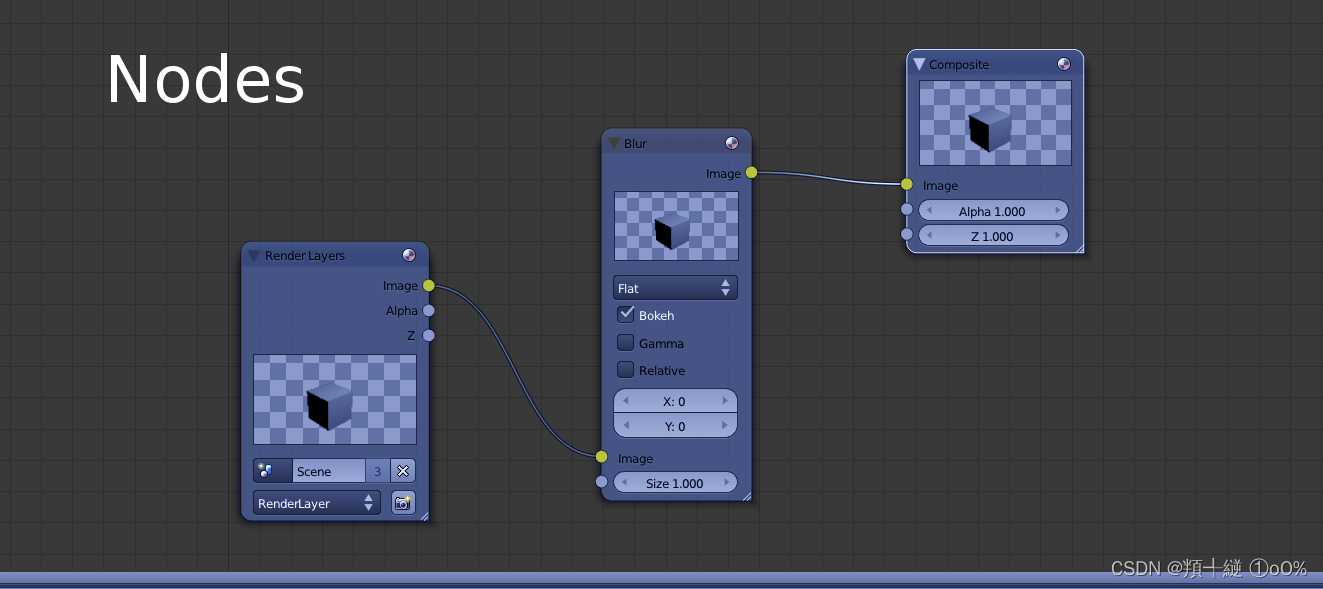The width and height of the screenshot is (1323, 589).
Task: Select the Blur node title
Action: point(635,144)
